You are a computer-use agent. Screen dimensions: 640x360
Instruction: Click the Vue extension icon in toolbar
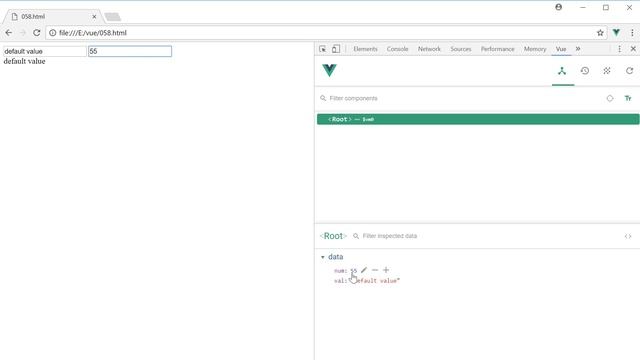(x=616, y=33)
